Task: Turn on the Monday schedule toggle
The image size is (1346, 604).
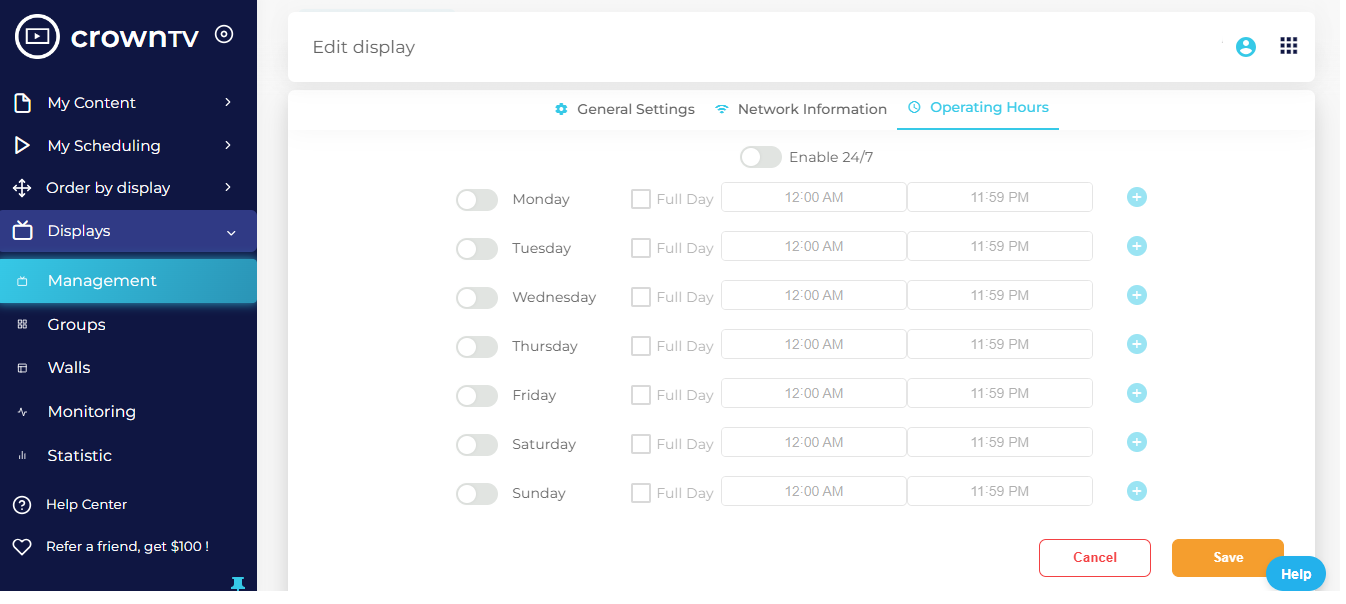Action: pos(477,199)
